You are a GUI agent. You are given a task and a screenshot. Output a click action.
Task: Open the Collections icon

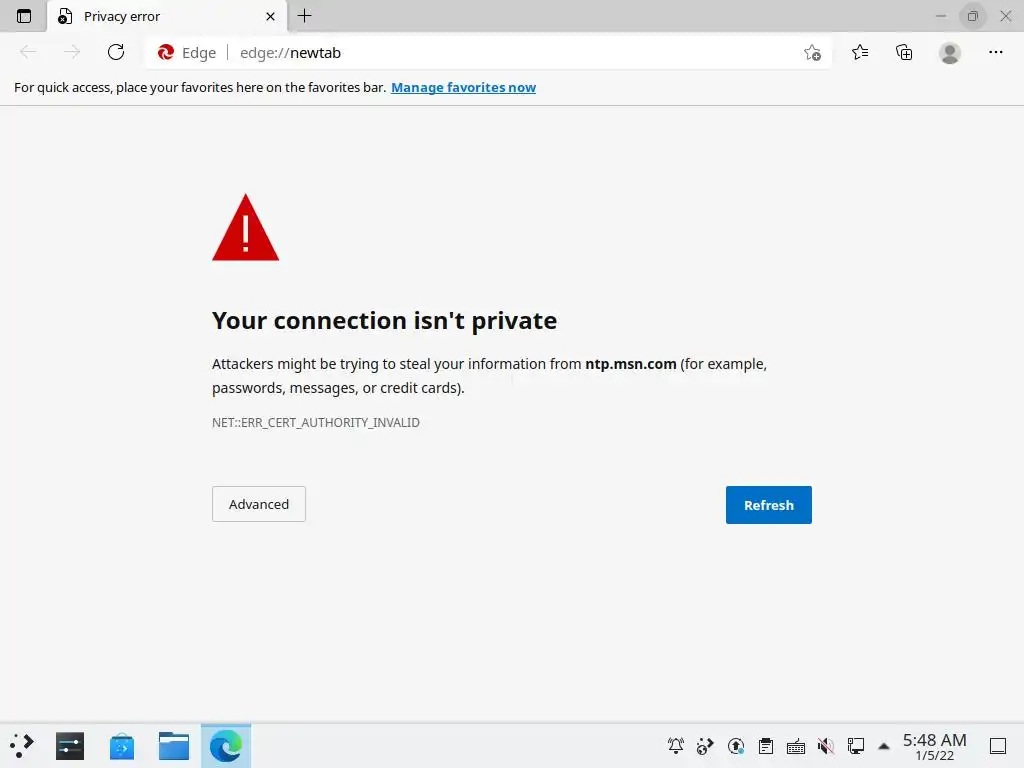904,52
